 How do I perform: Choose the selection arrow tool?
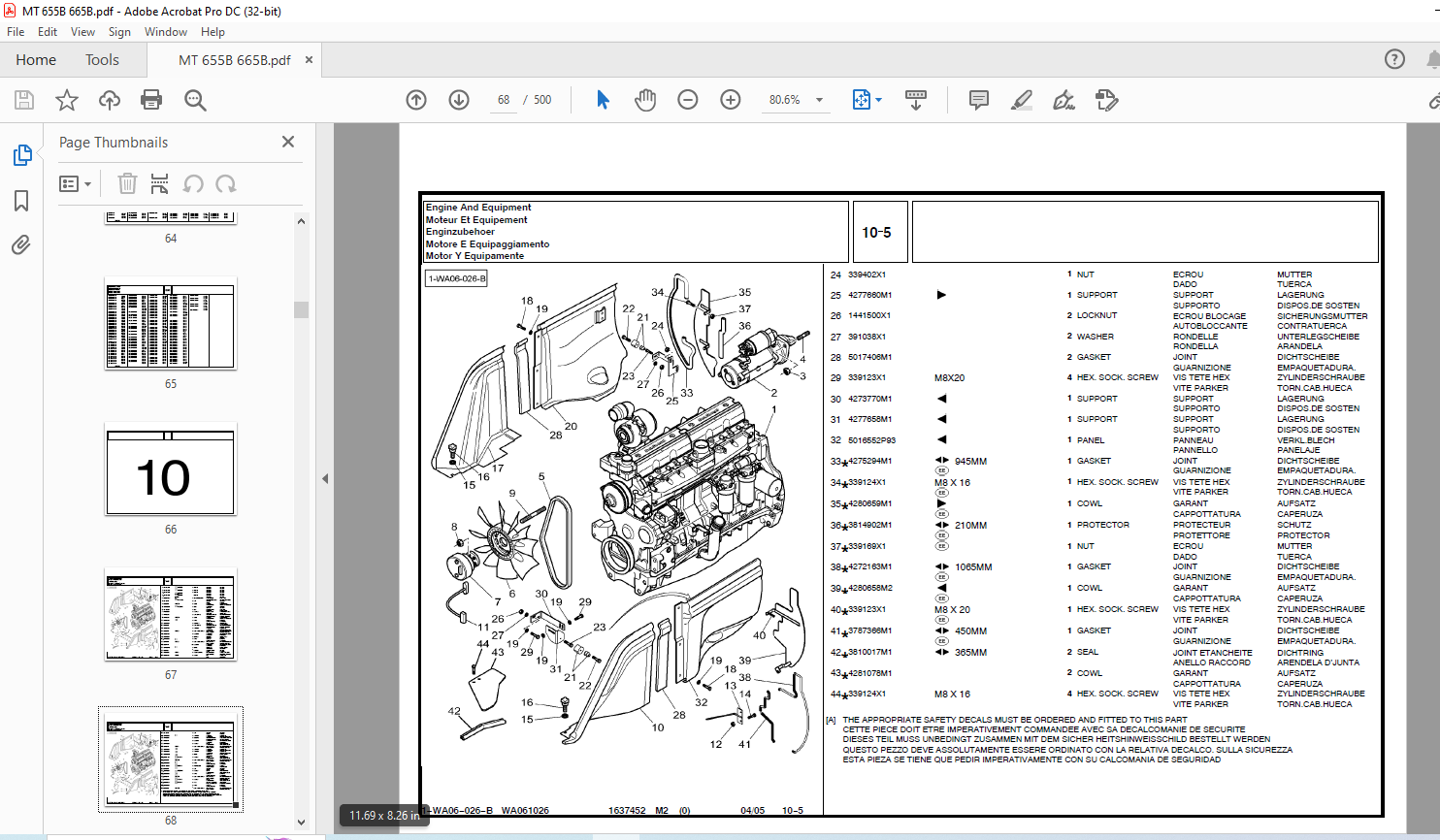(x=603, y=100)
